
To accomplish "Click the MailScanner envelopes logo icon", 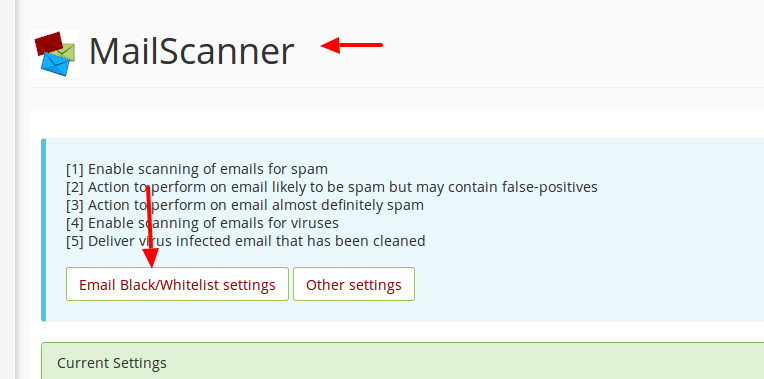I will (x=55, y=54).
